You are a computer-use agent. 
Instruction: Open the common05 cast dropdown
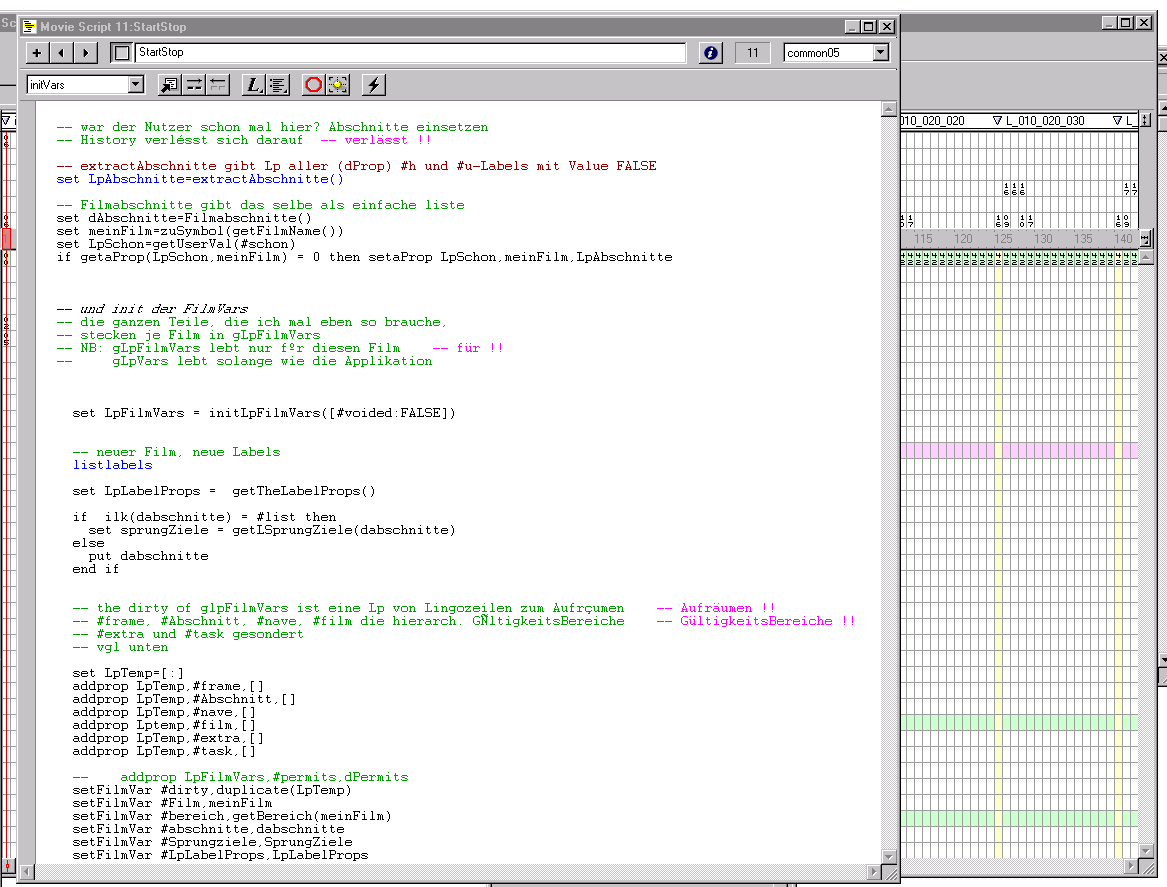[881, 53]
